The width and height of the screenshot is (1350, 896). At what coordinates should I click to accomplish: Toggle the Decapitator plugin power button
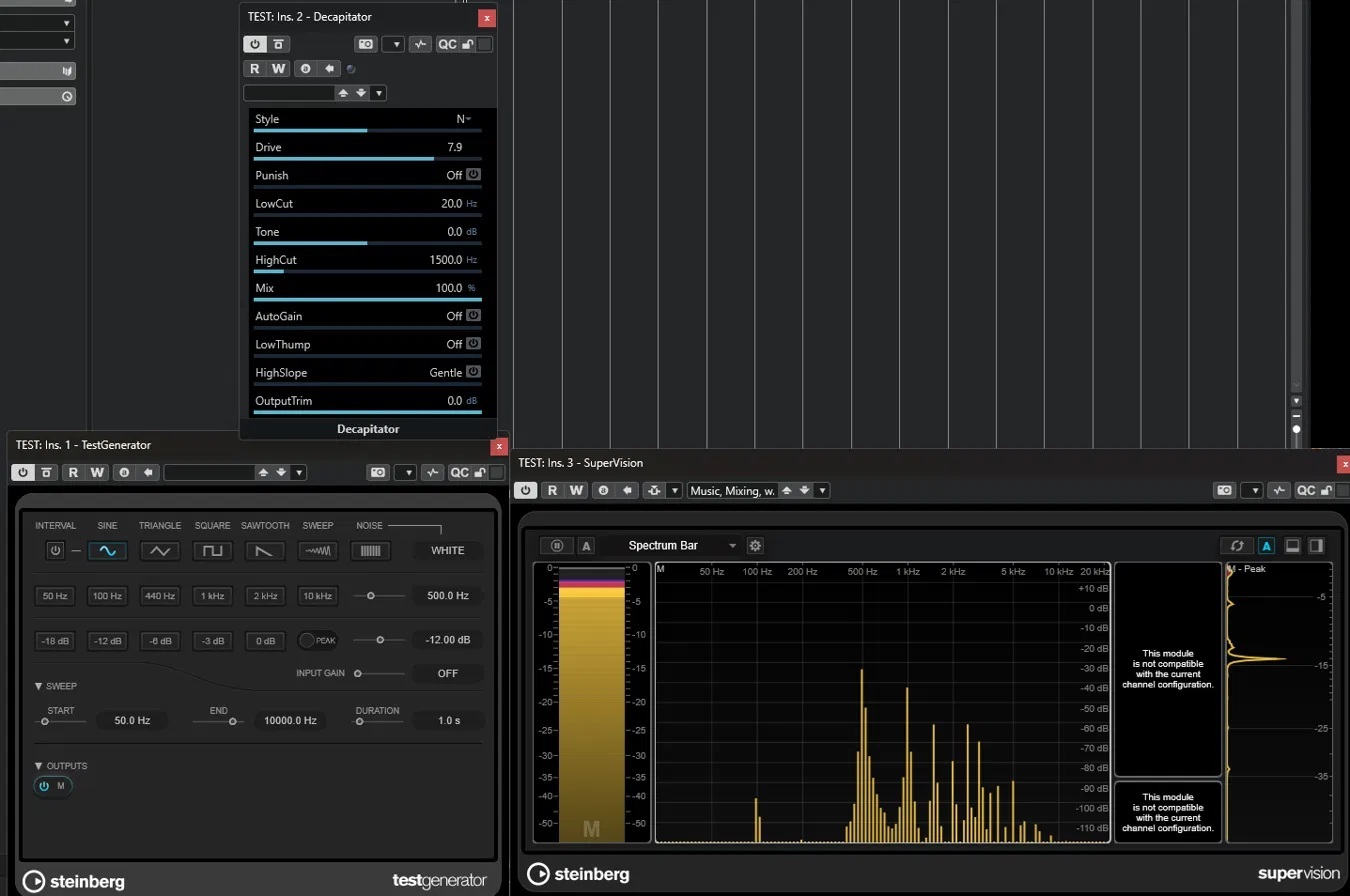[254, 44]
